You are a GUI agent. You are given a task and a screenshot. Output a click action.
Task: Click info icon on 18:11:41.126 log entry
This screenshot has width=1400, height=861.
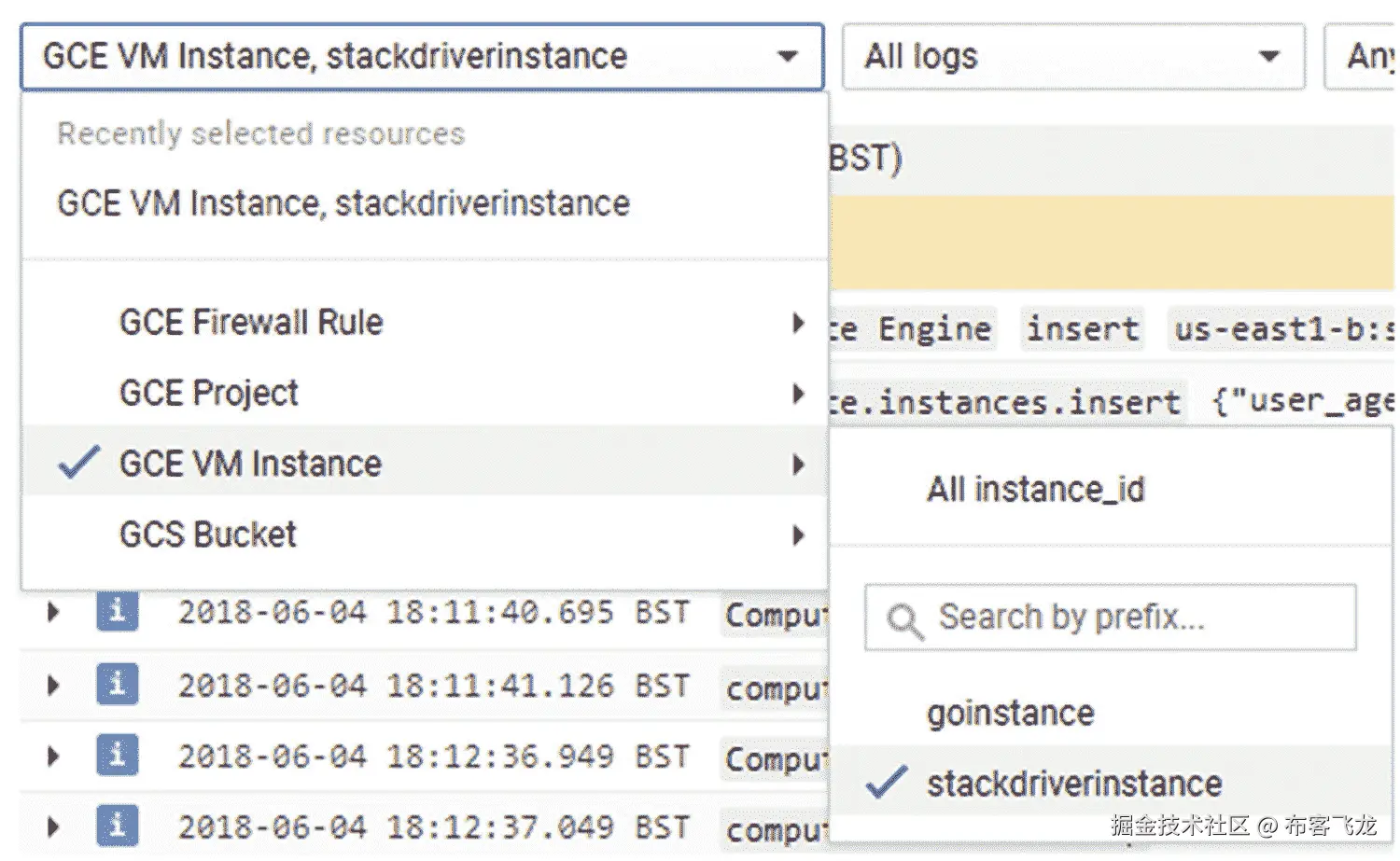click(x=117, y=684)
